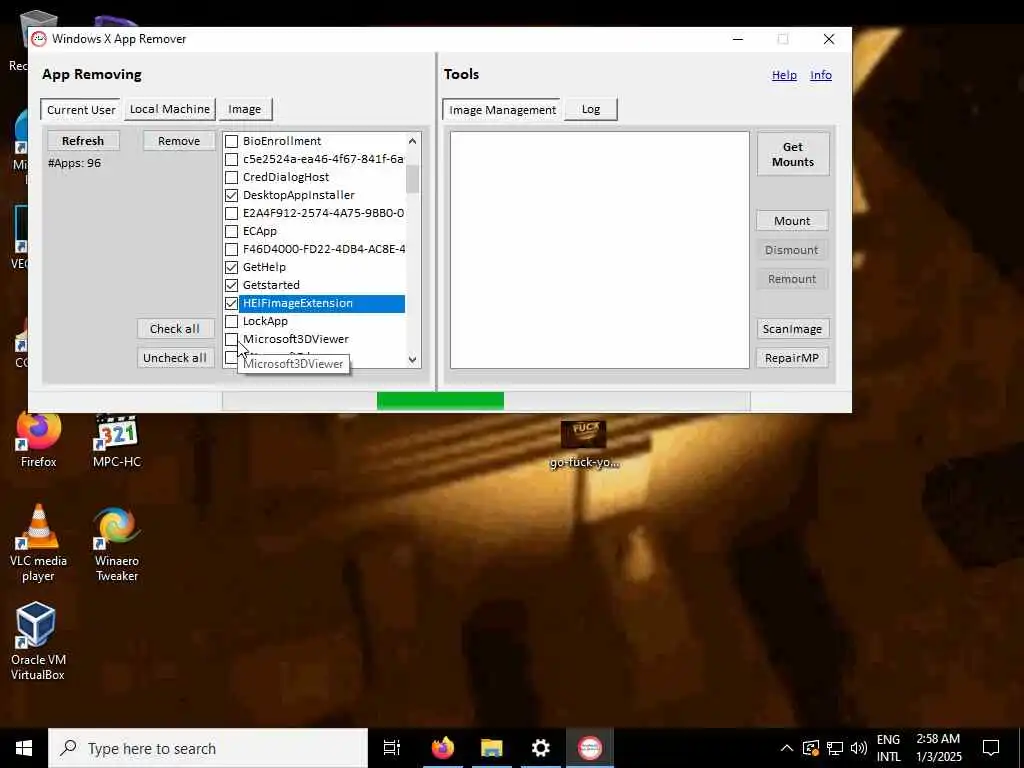This screenshot has height=768, width=1024.
Task: Open MPC-HC desktop shortcut
Action: click(117, 441)
